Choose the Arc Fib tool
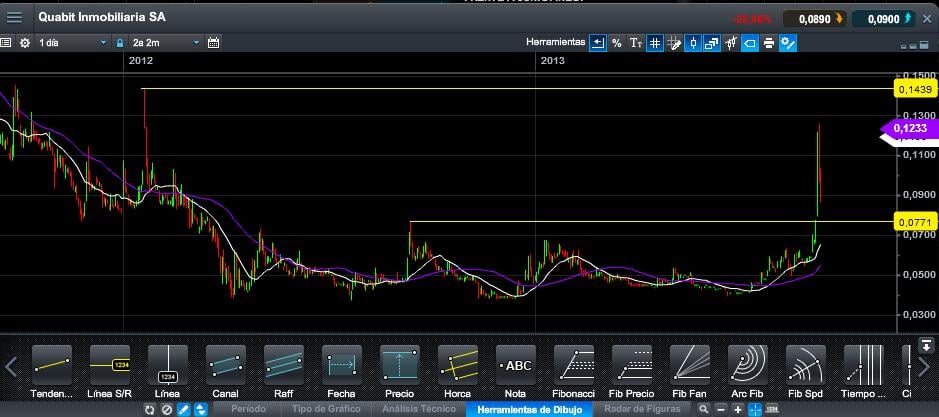 point(747,367)
